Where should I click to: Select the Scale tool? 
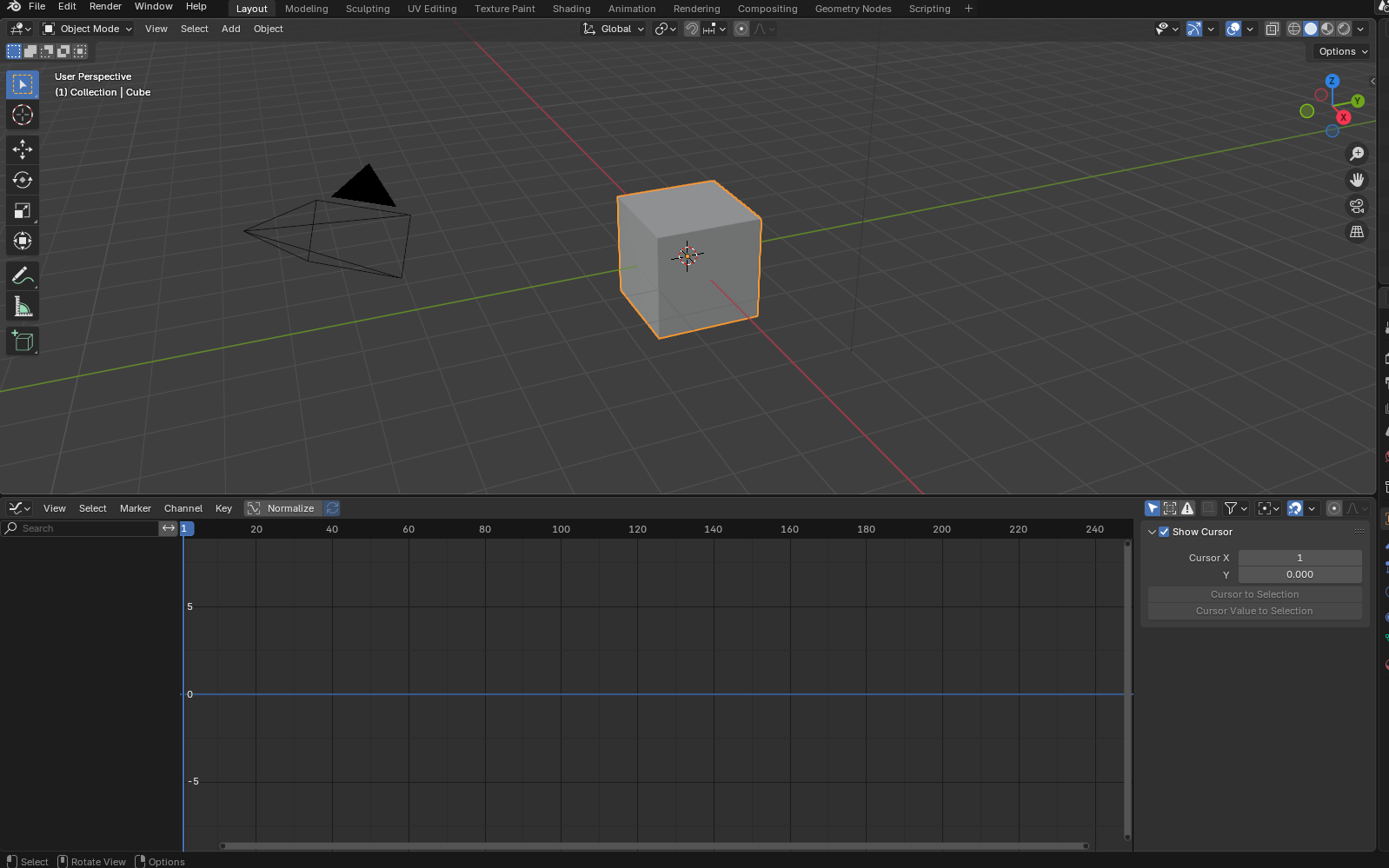coord(23,210)
